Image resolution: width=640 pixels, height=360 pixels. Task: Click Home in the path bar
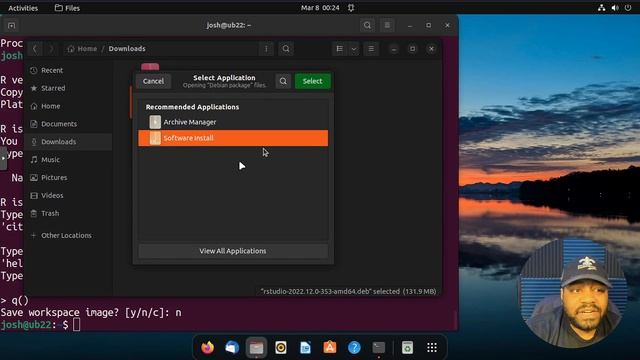(x=82, y=49)
